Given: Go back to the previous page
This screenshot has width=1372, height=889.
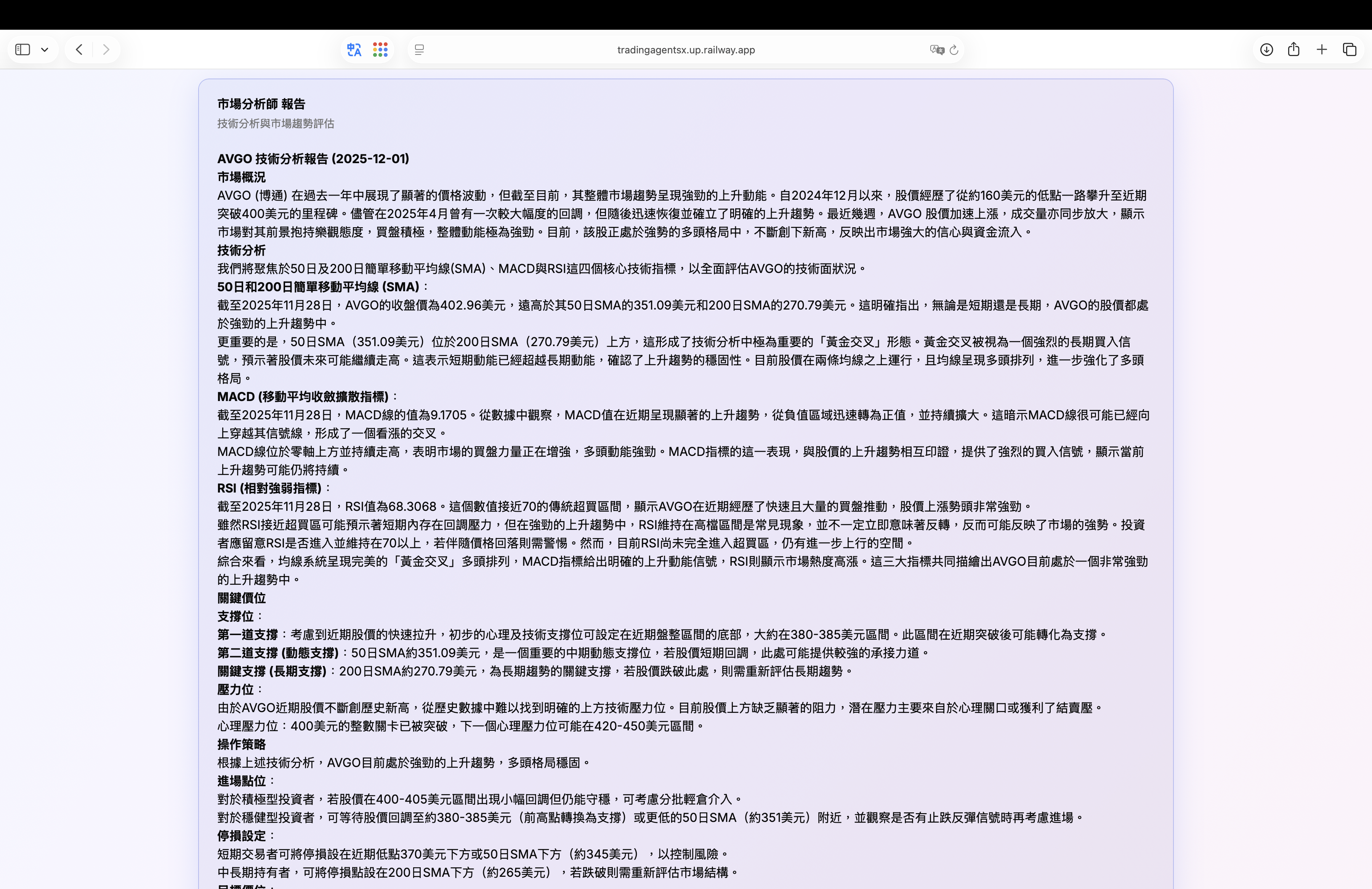Looking at the screenshot, I should tap(80, 50).
